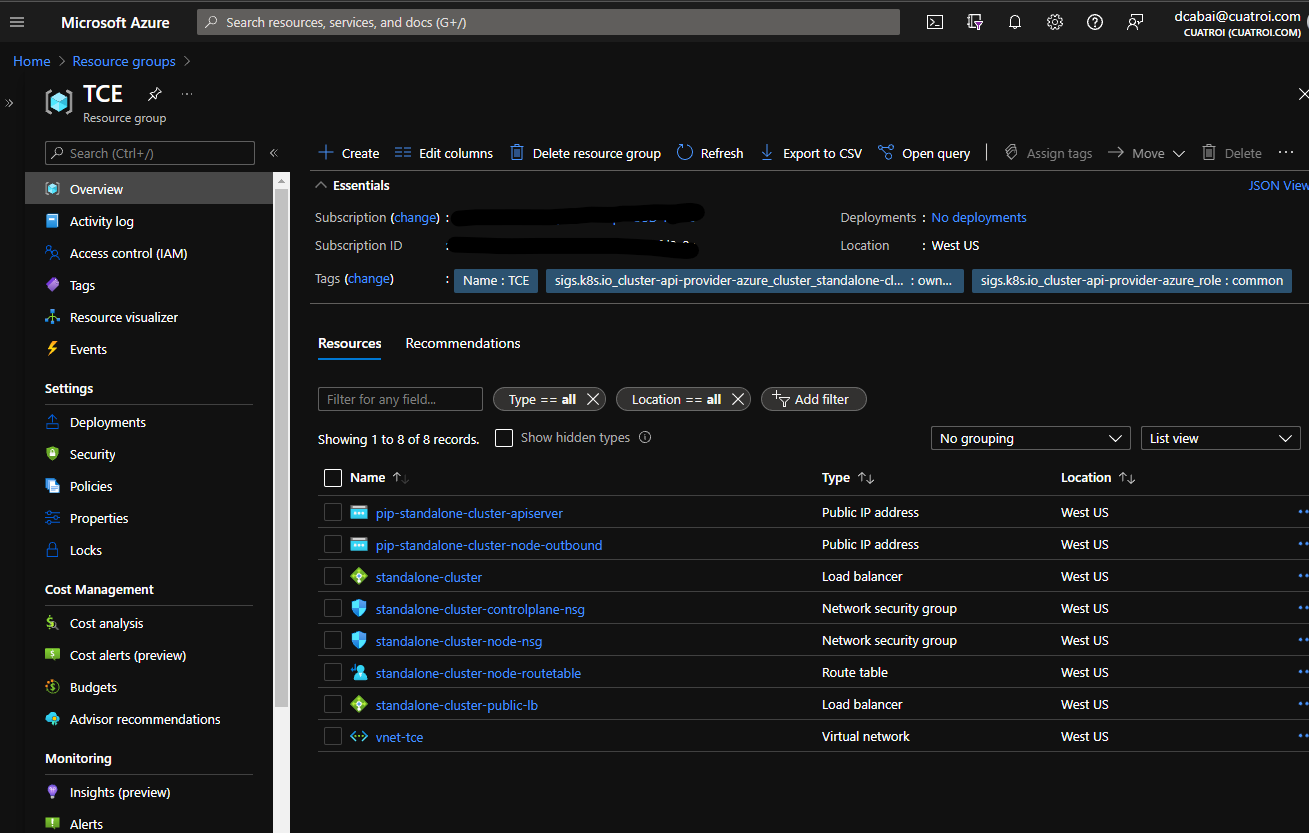Select checkbox for standalone-cluster-public-lb
Screen dimensions: 1309x833
point(333,705)
